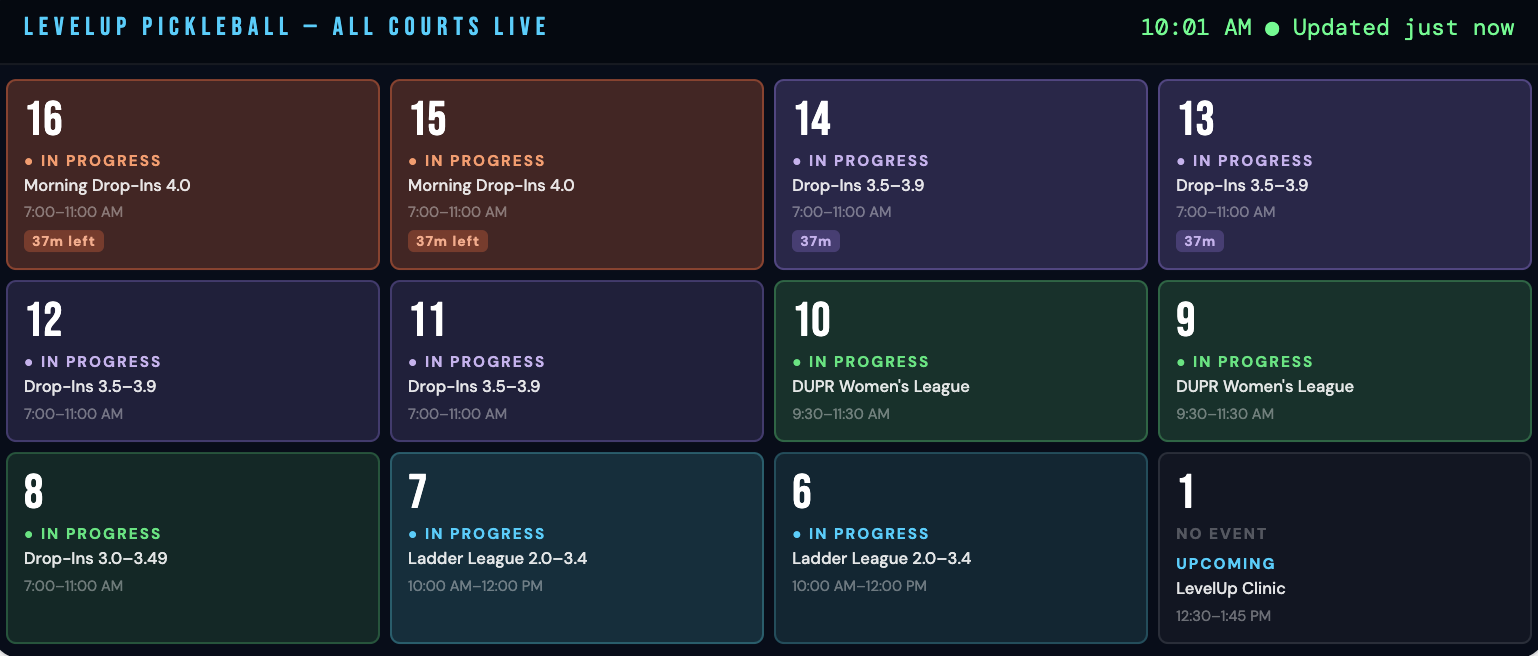This screenshot has height=656, width=1538.
Task: Click the "37m left" badge on Court 15
Action: click(x=448, y=241)
